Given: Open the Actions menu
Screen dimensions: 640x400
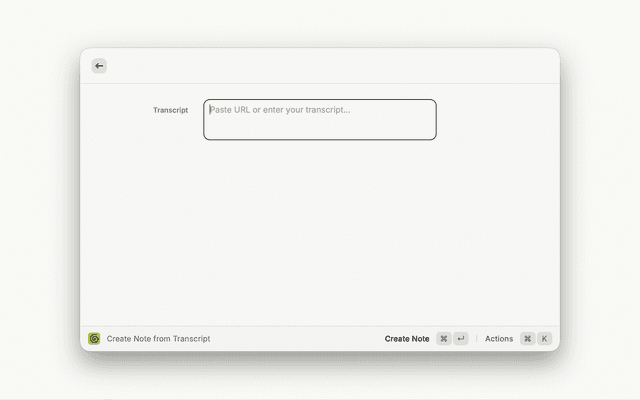Looking at the screenshot, I should (499, 339).
